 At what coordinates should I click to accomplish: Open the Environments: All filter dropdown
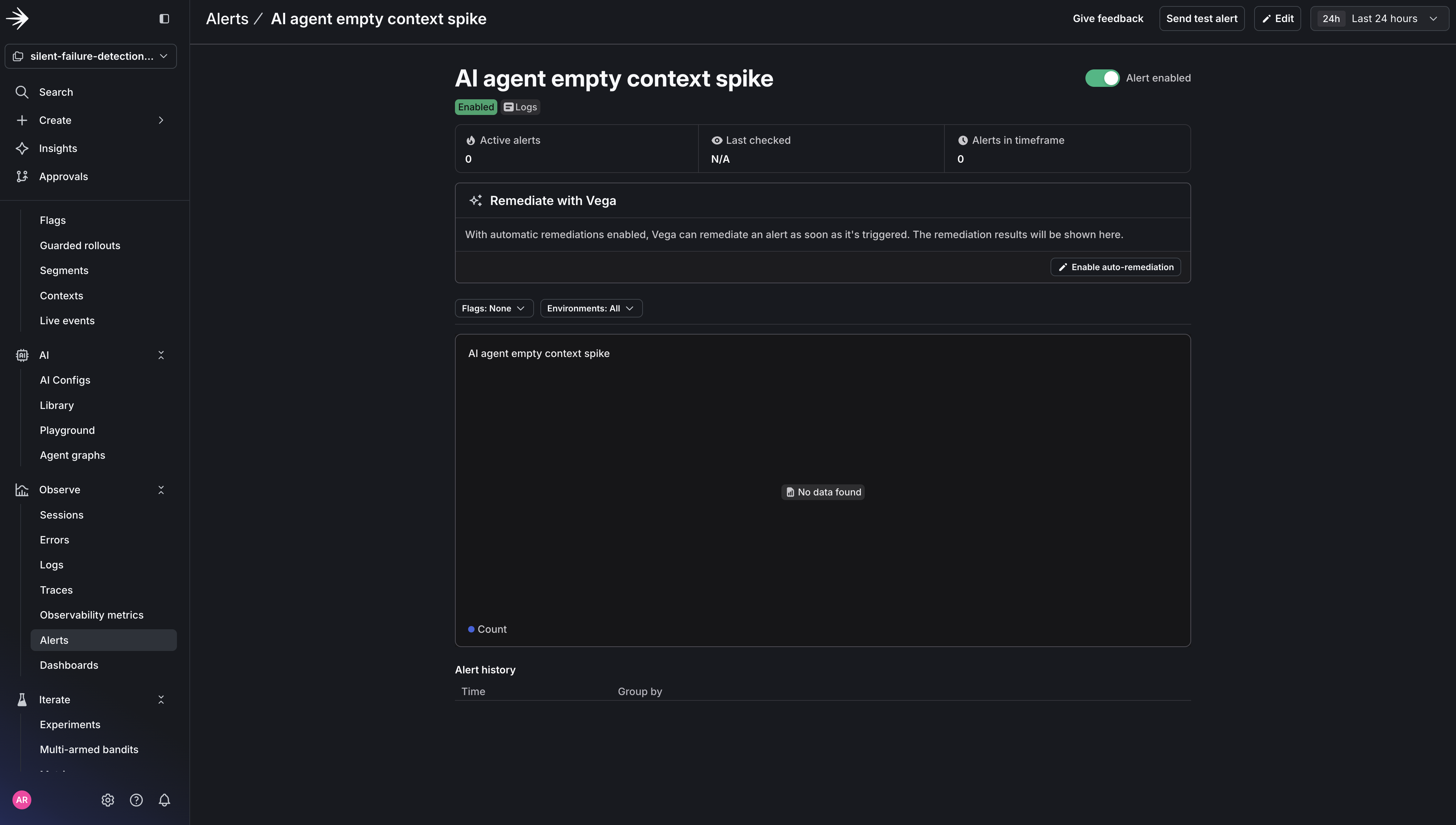coord(591,308)
